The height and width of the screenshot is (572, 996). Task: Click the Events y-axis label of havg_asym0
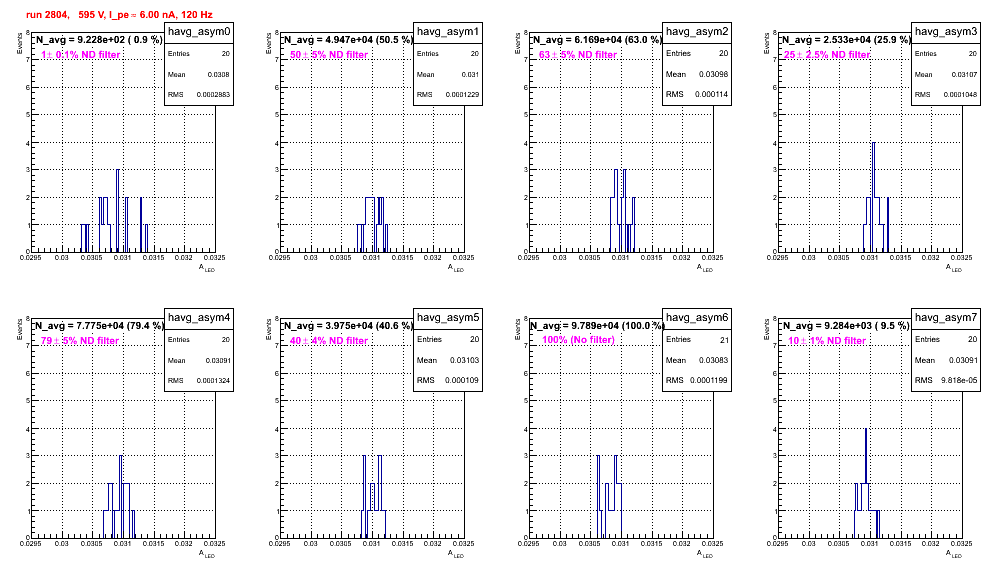coord(20,43)
